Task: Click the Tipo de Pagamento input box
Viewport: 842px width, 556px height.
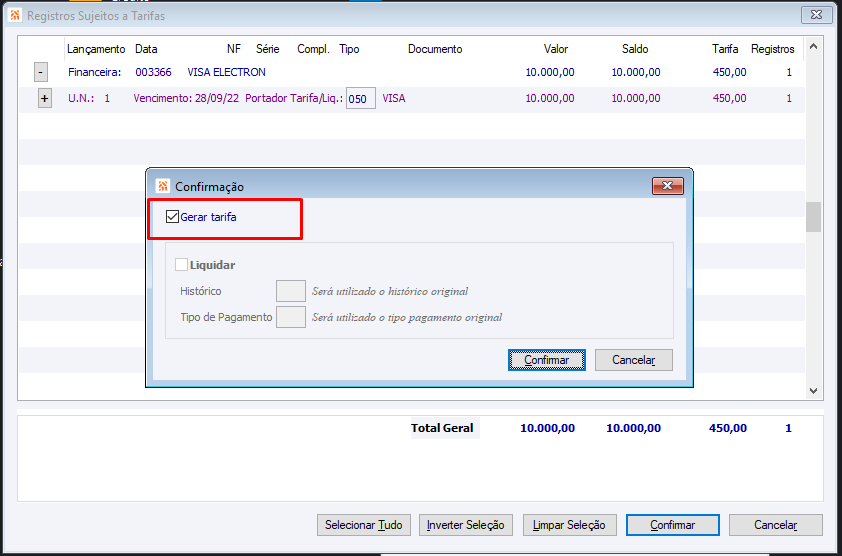Action: point(291,317)
